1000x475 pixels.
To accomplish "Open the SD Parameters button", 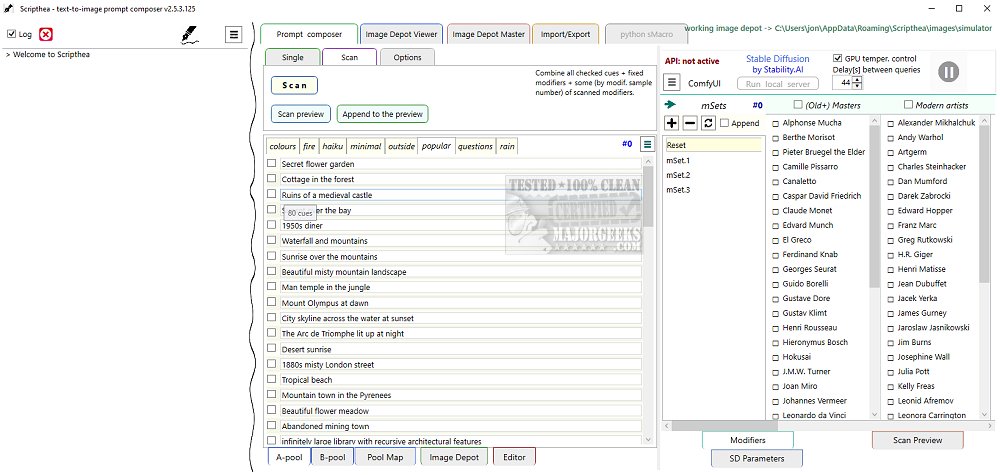I will (x=756, y=458).
